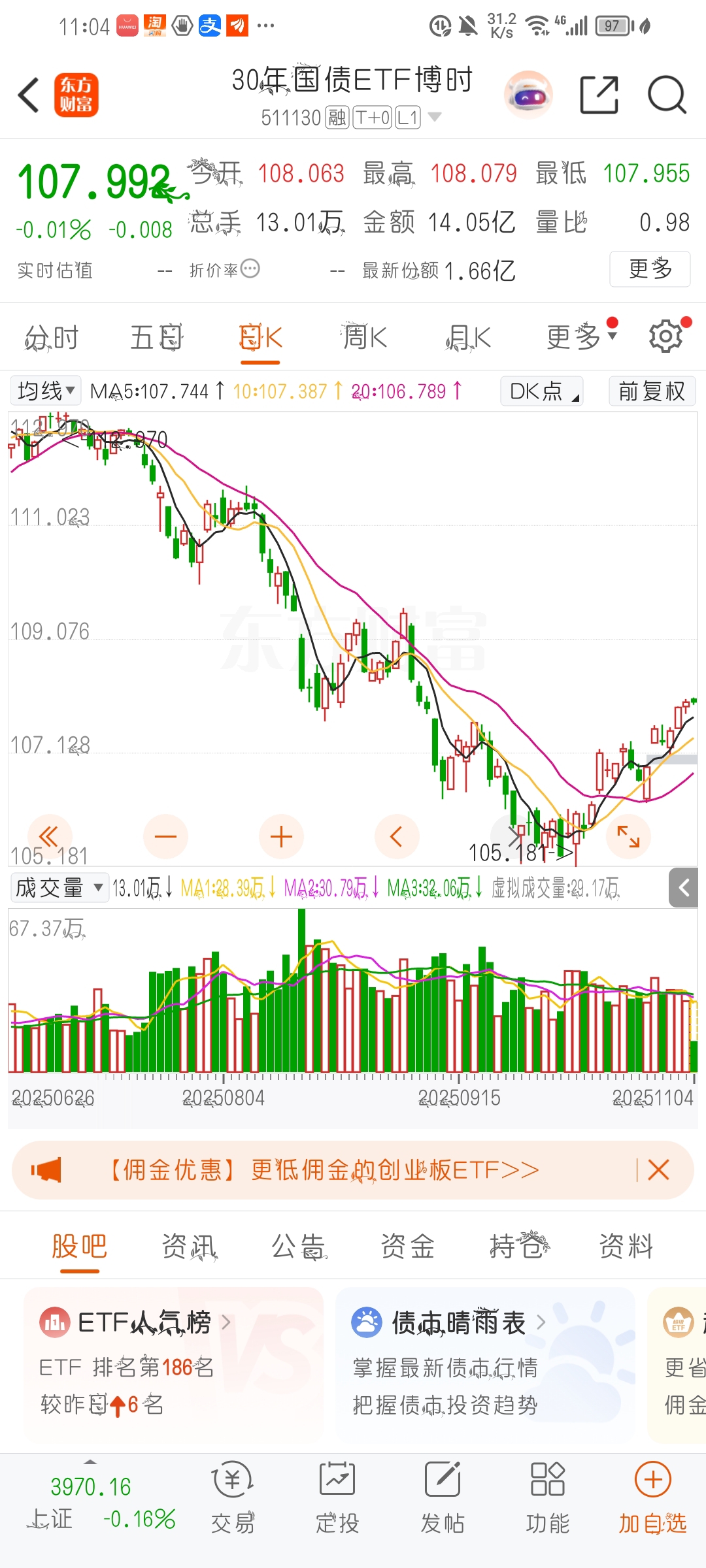The height and width of the screenshot is (1568, 706).
Task: Tap MA5:107.744 label
Action: pyautogui.click(x=150, y=391)
